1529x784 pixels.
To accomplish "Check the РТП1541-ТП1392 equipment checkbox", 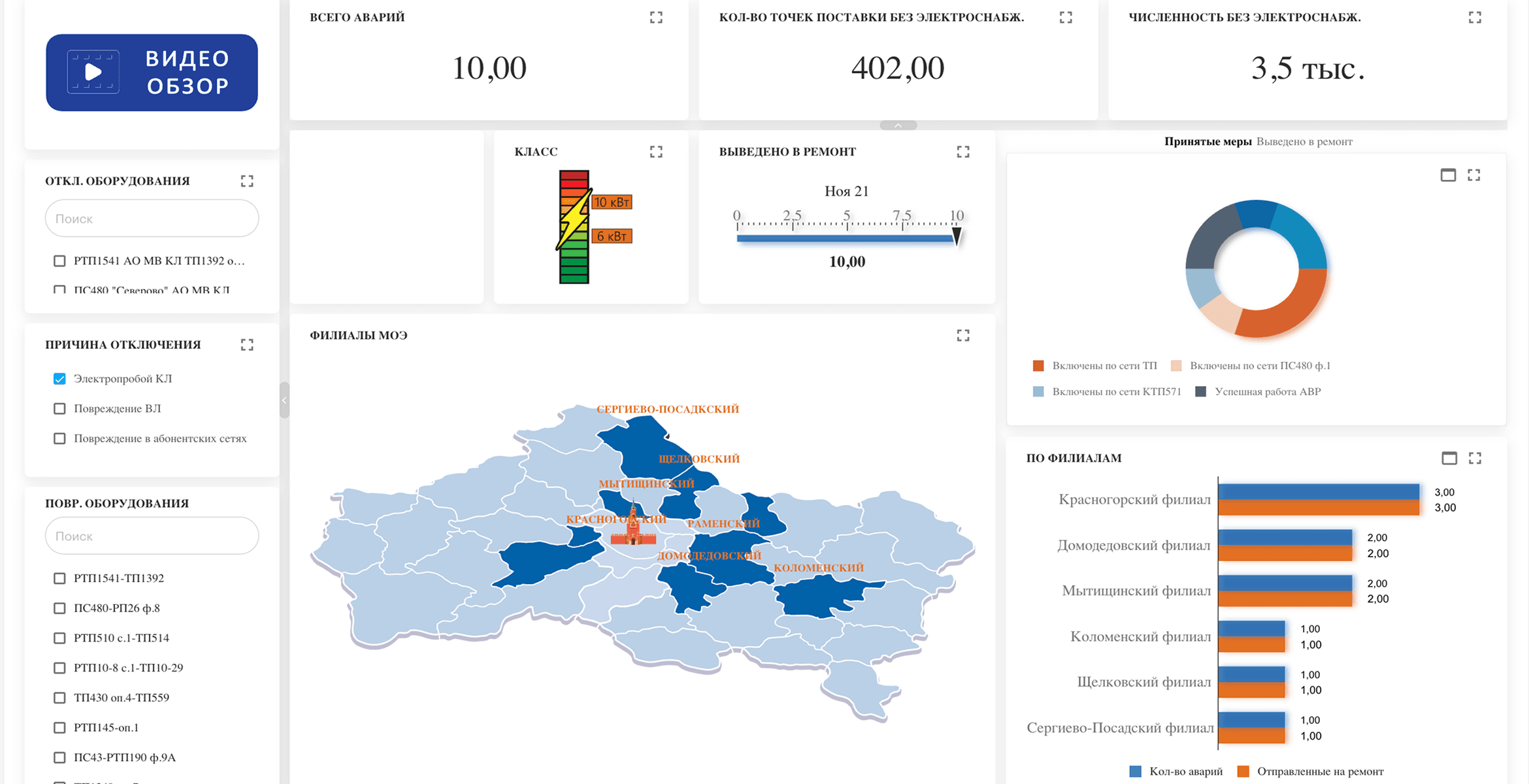I will pos(59,578).
